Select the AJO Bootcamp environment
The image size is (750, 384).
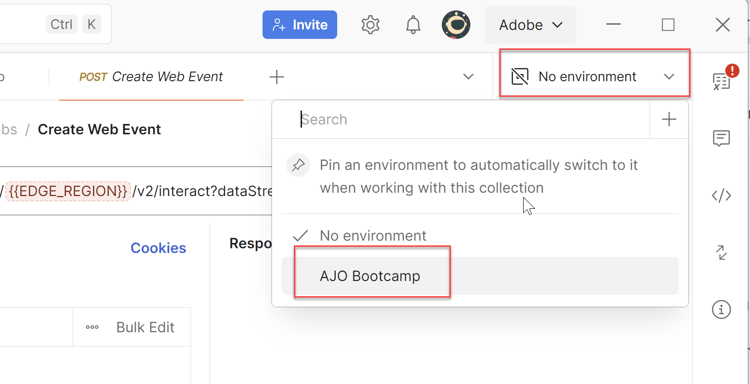[480, 276]
